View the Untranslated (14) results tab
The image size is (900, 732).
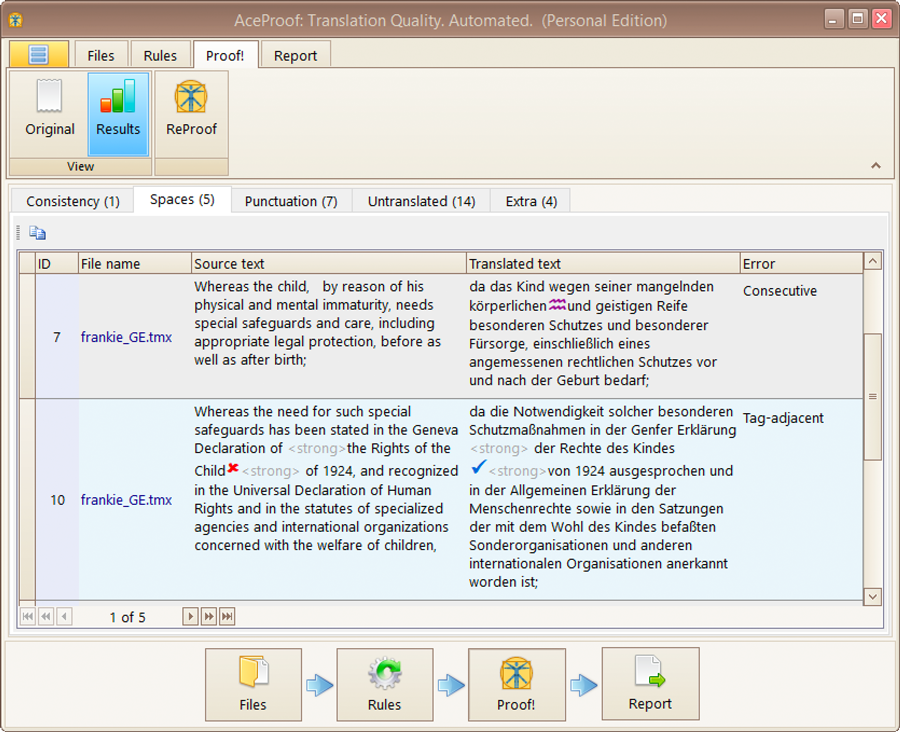point(421,201)
